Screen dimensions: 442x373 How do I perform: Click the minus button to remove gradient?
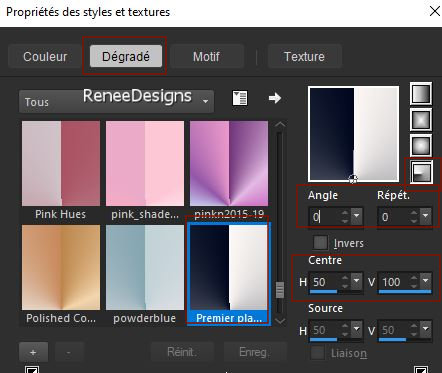coord(69,352)
